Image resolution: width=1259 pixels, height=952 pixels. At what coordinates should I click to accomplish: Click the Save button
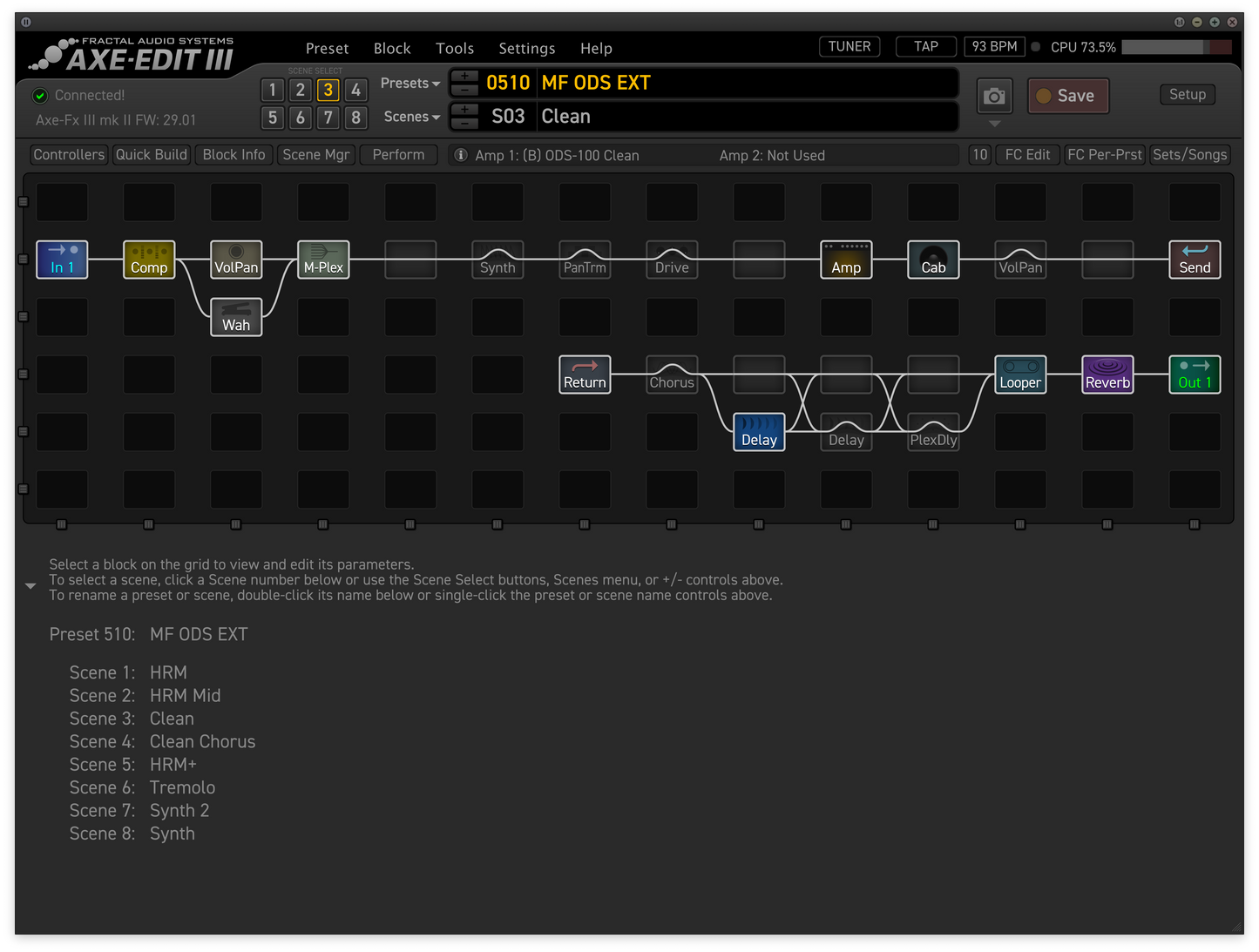click(1067, 96)
